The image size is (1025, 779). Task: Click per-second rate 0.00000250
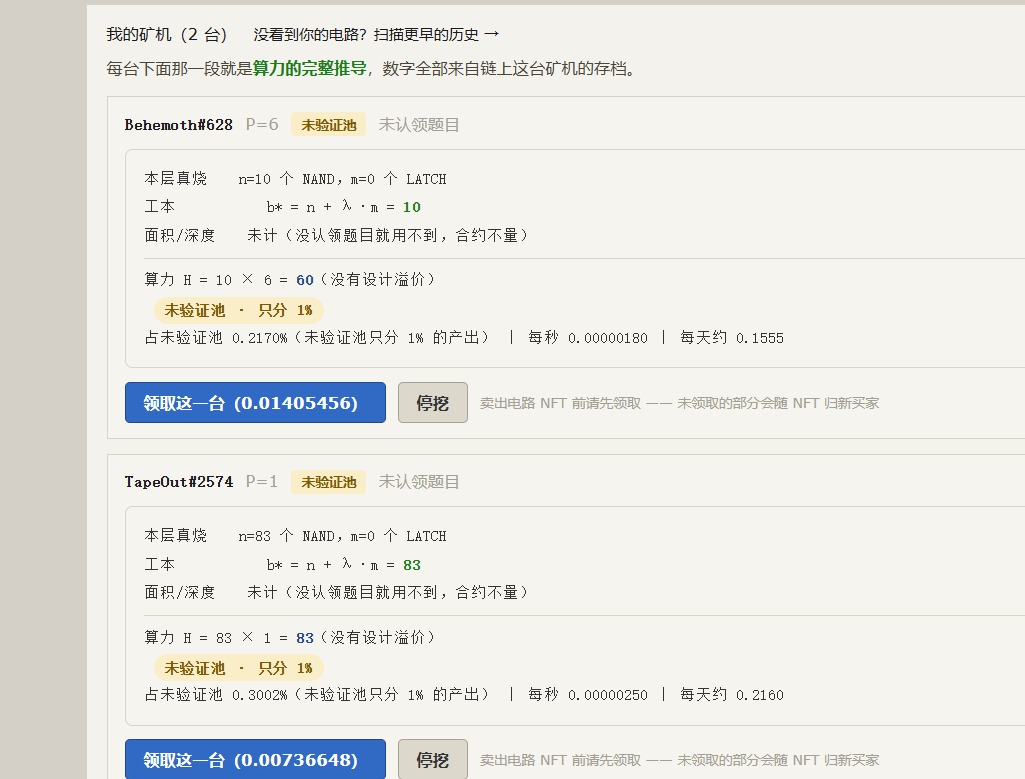(608, 695)
